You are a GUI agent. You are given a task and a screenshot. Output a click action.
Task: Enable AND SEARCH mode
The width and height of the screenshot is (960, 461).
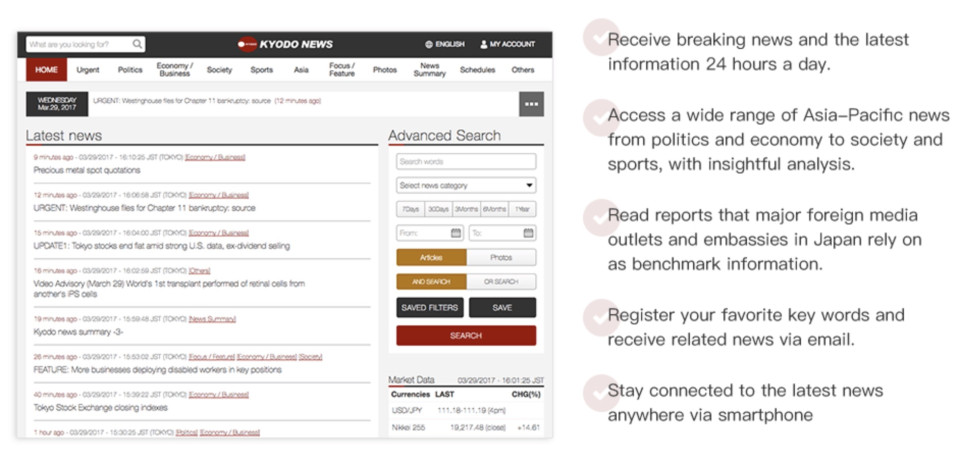[432, 282]
